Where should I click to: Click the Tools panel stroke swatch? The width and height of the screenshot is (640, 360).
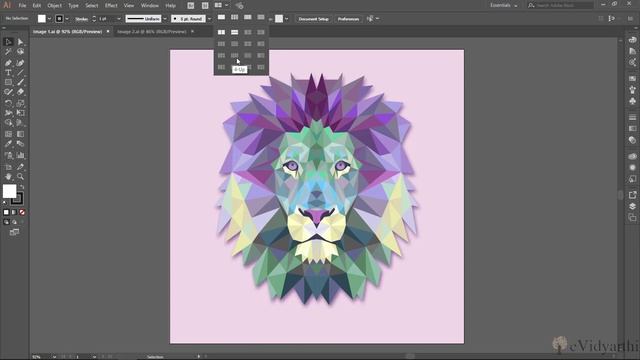17,198
